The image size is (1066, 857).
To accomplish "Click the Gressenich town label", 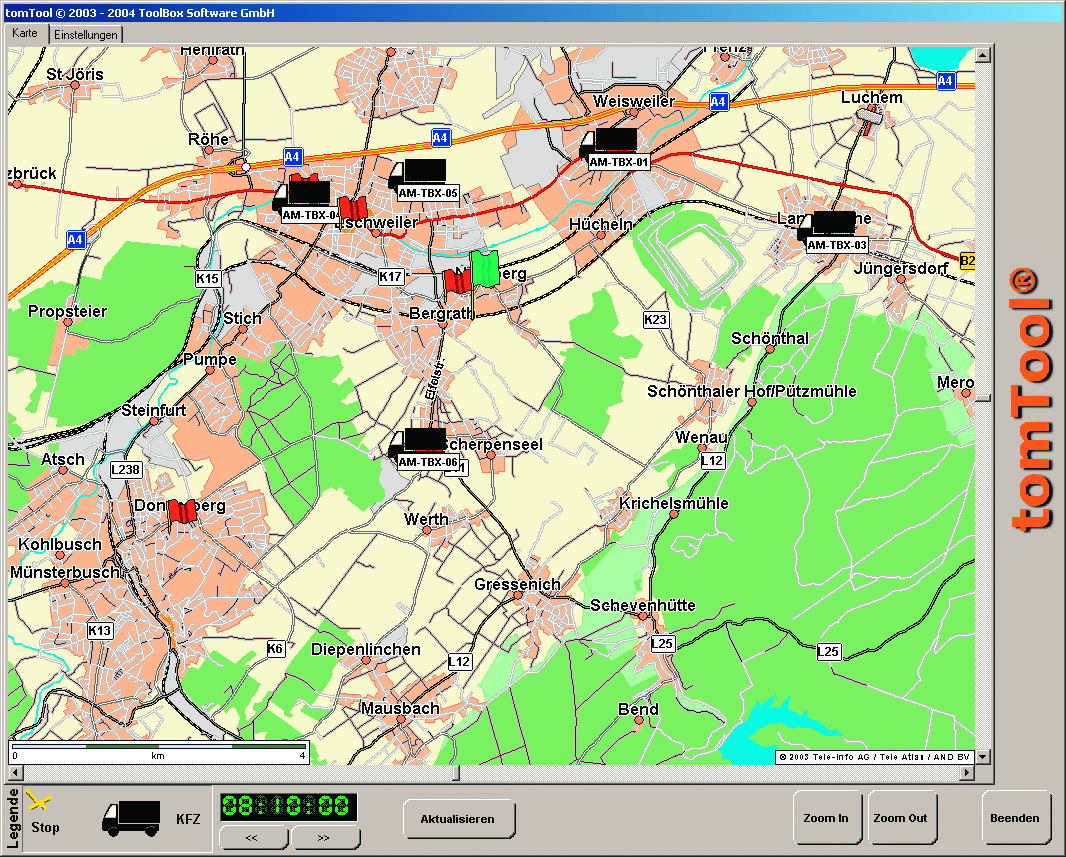I will click(517, 584).
